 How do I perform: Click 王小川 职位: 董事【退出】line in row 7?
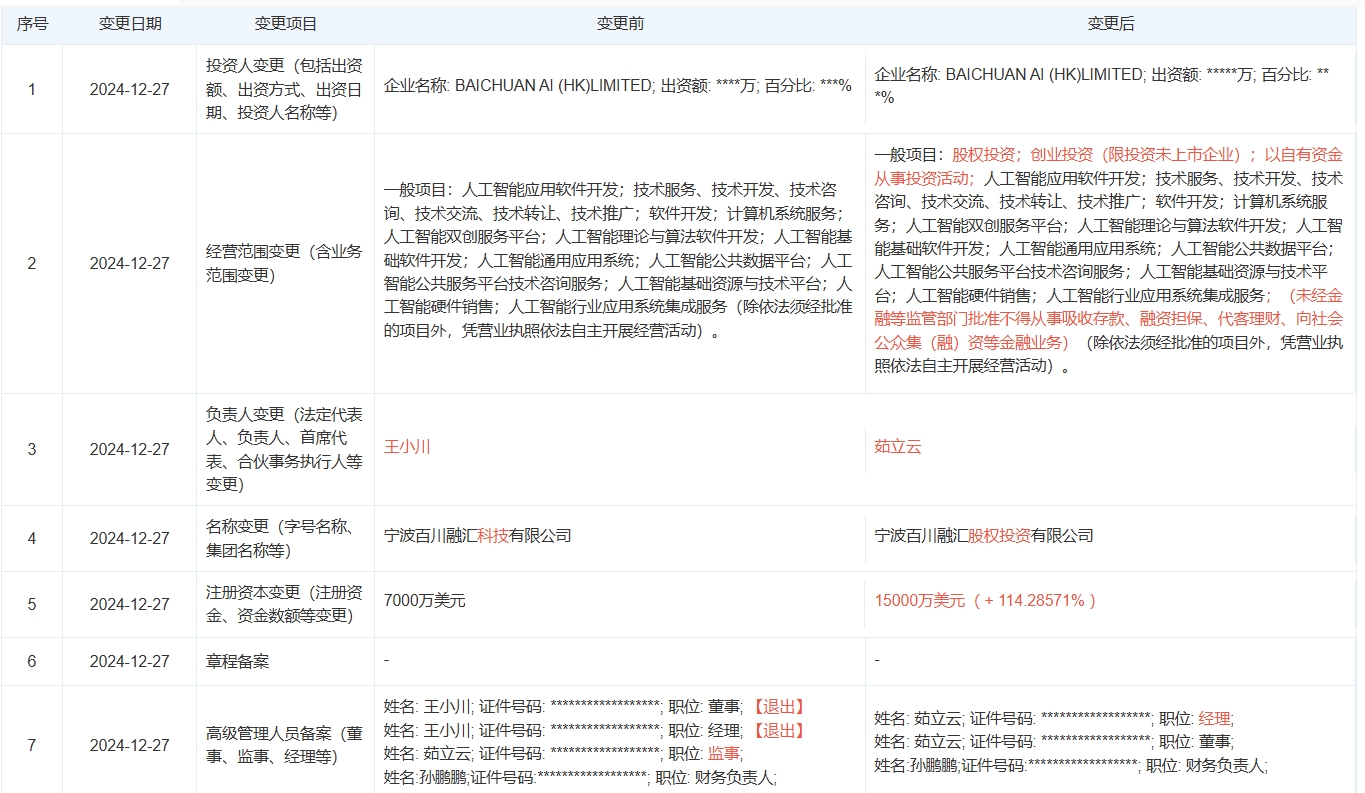[x=595, y=706]
